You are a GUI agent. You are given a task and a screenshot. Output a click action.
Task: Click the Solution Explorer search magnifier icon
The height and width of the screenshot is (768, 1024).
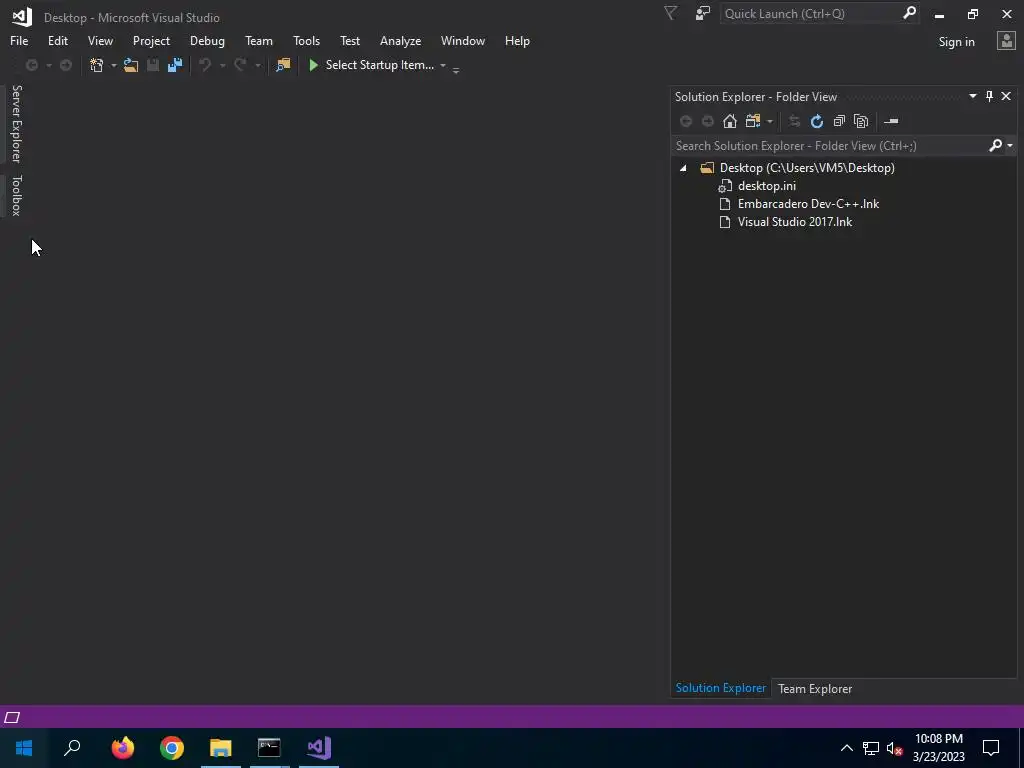(x=995, y=145)
